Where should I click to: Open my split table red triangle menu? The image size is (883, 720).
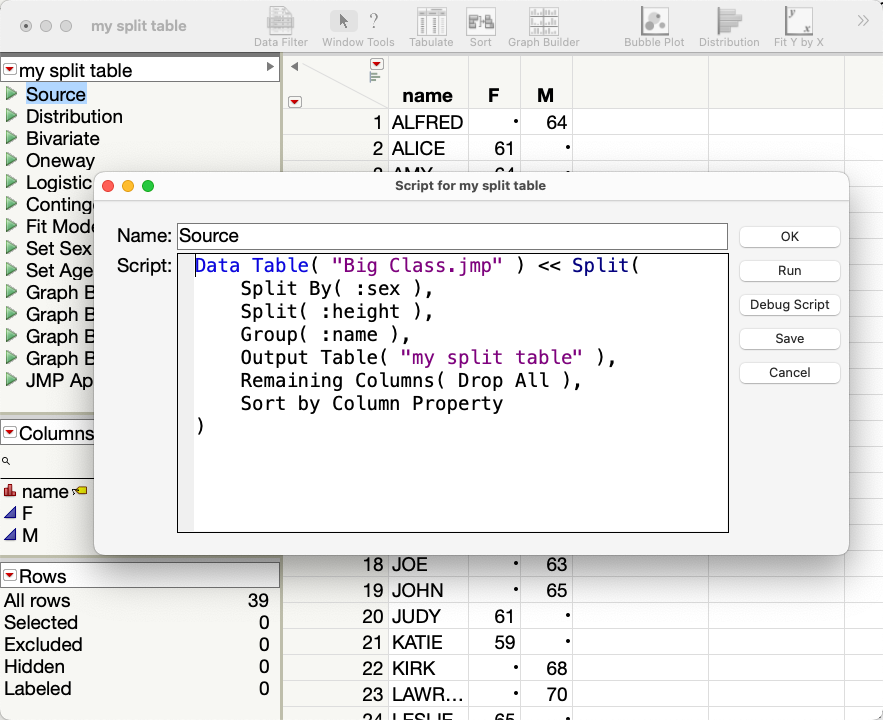click(x=10, y=70)
